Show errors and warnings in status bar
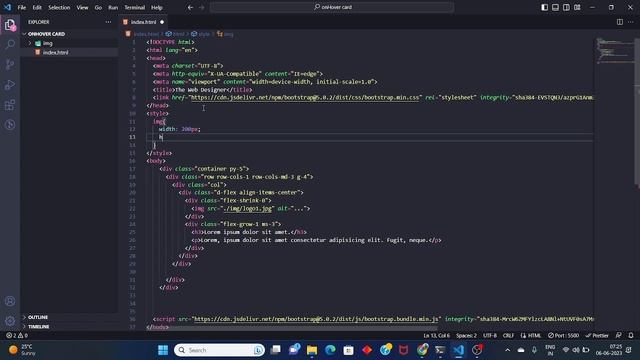The height and width of the screenshot is (360, 640). click(x=17, y=336)
